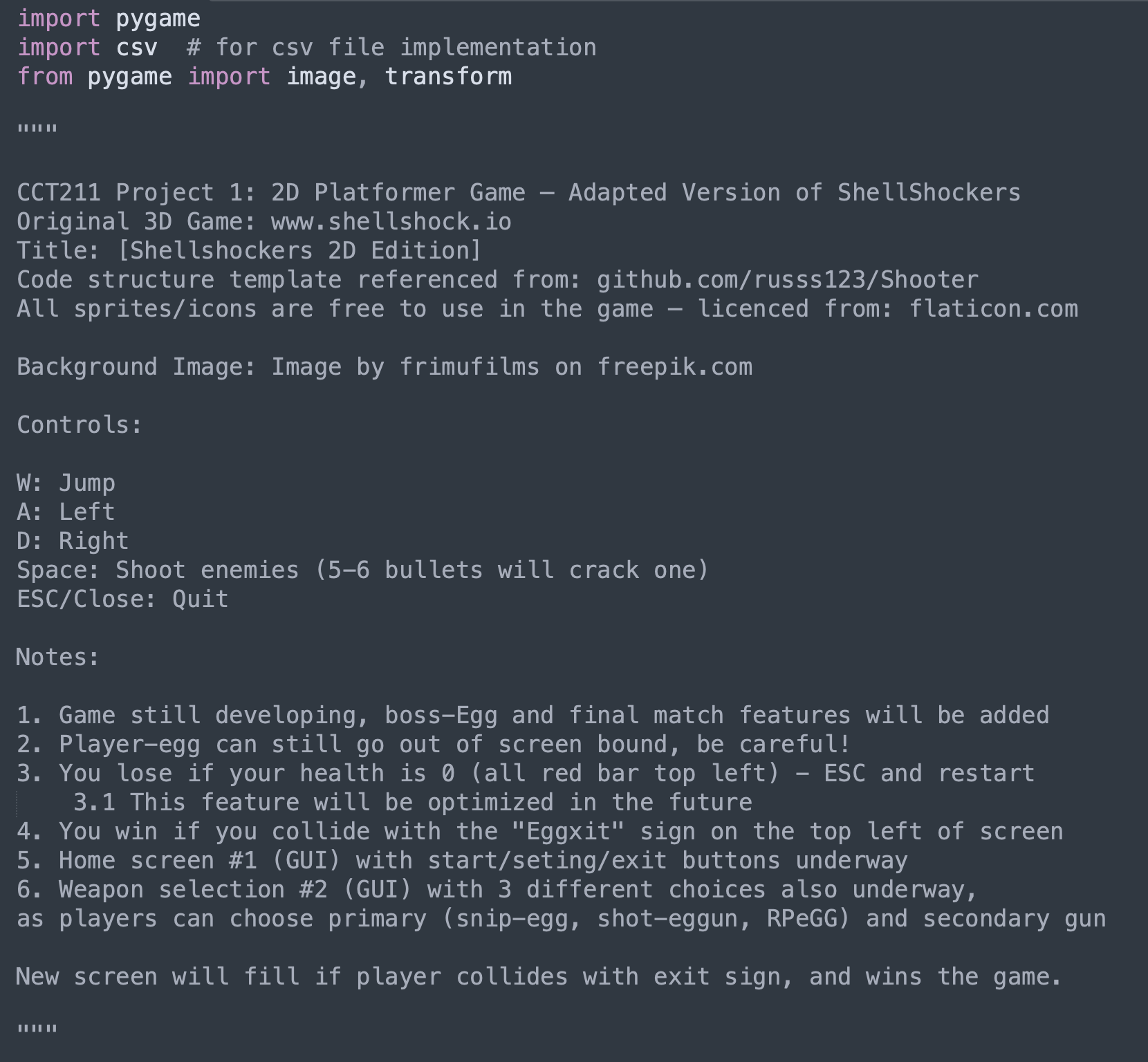Click the 'csv' module name
The height and width of the screenshot is (1062, 1148).
click(x=136, y=48)
